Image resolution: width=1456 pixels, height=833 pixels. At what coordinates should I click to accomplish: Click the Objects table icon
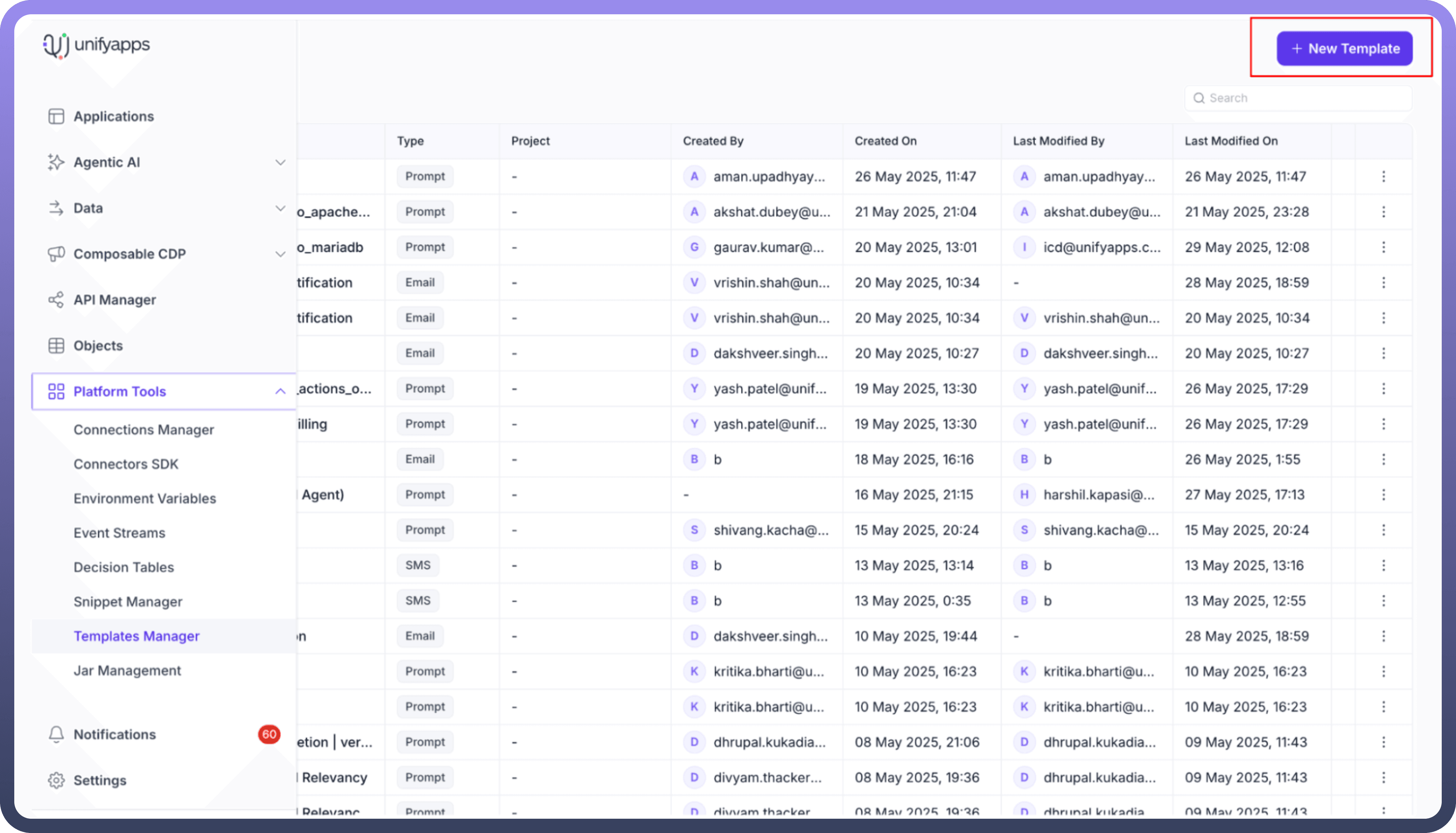[56, 345]
